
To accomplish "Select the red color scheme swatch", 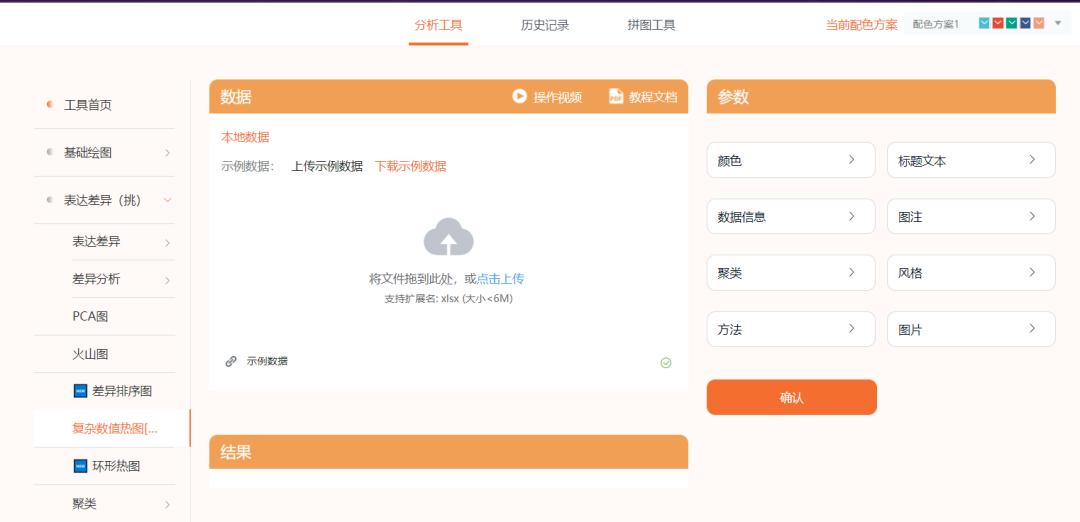I will (998, 23).
